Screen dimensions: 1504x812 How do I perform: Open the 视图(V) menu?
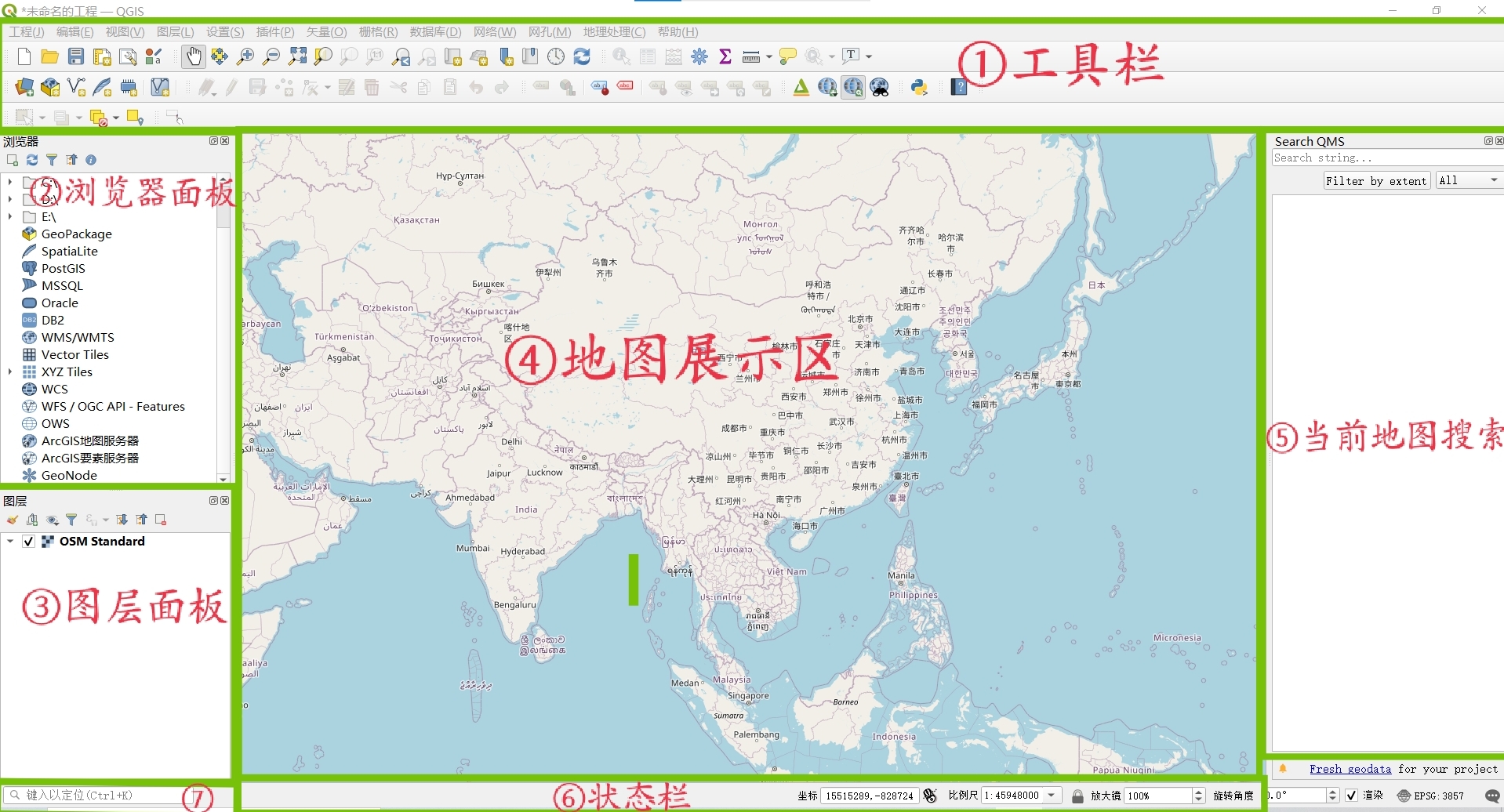[x=125, y=32]
